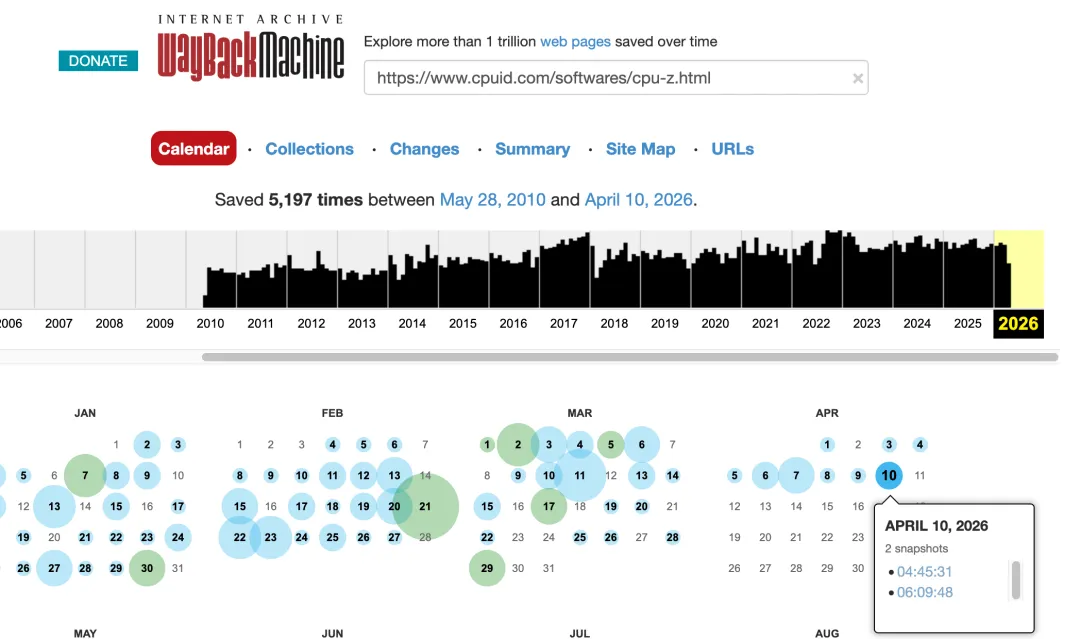Select February 22 capture day
The height and width of the screenshot is (639, 1080).
(240, 537)
